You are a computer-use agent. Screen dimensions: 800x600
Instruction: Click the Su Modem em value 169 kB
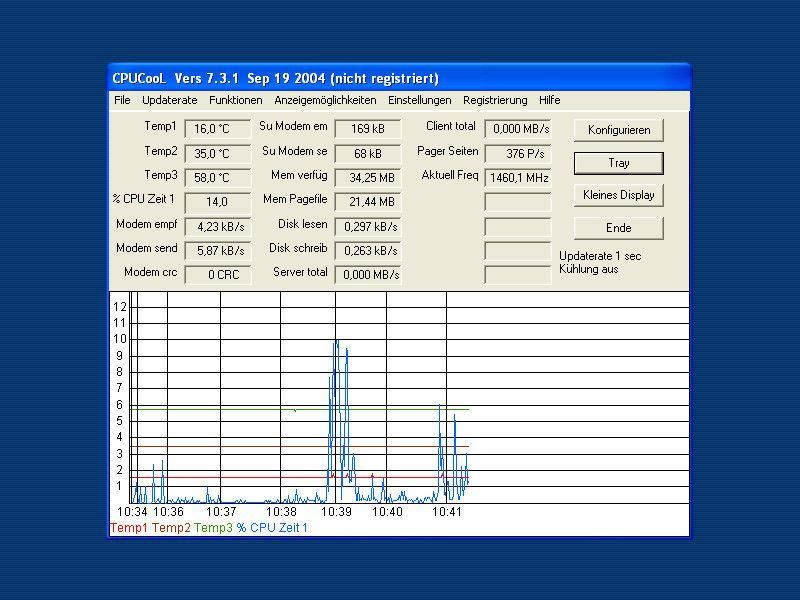coord(368,129)
